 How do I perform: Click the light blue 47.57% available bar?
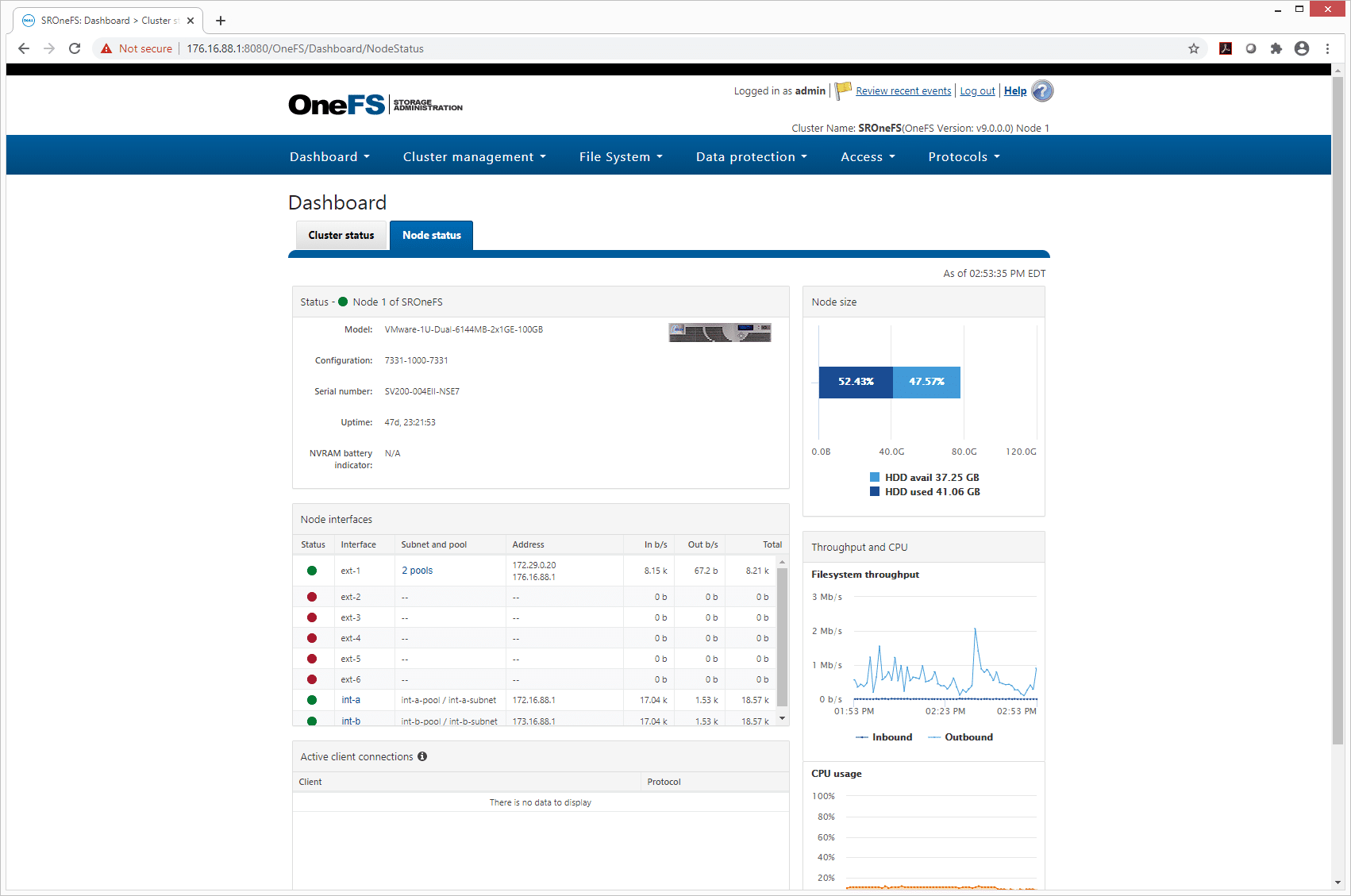(x=926, y=382)
